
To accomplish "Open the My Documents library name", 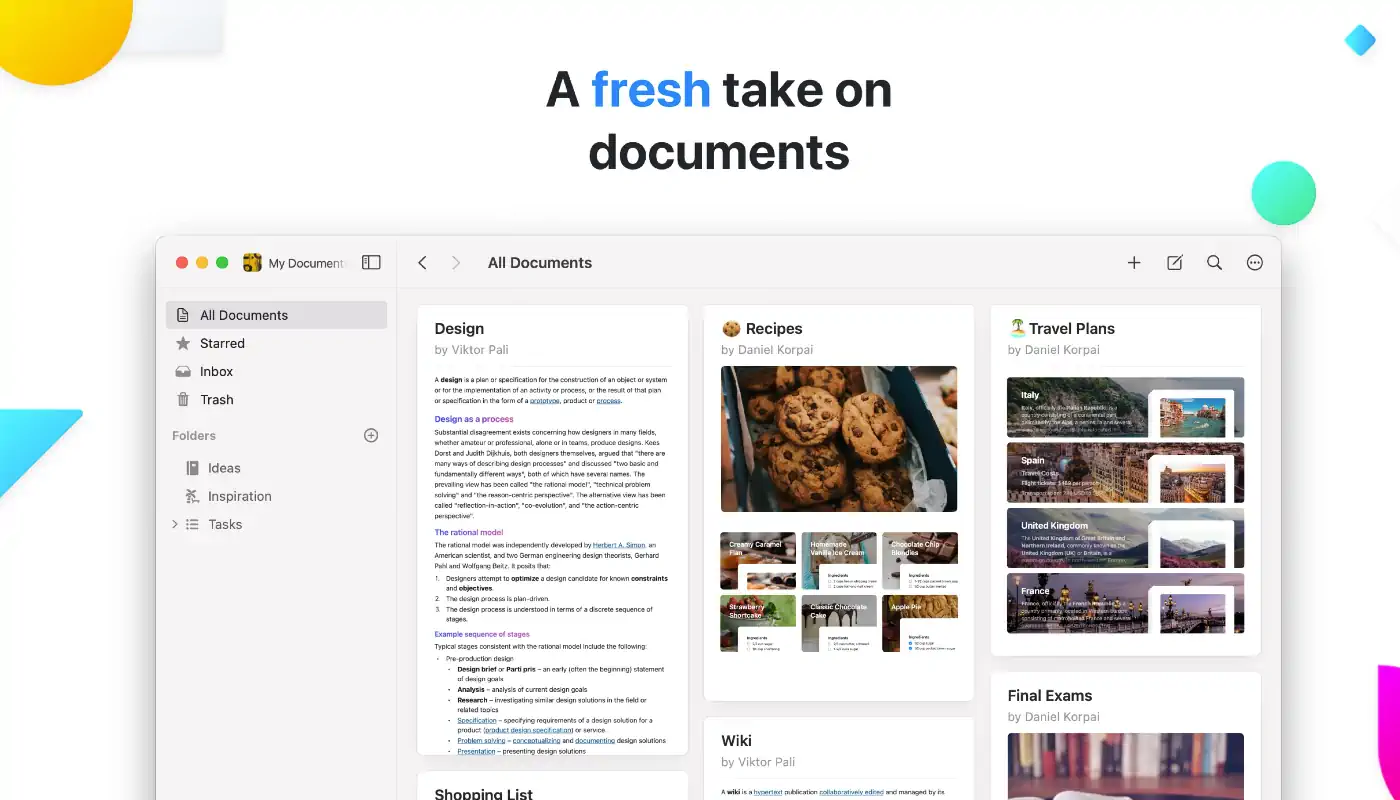I will coord(307,263).
